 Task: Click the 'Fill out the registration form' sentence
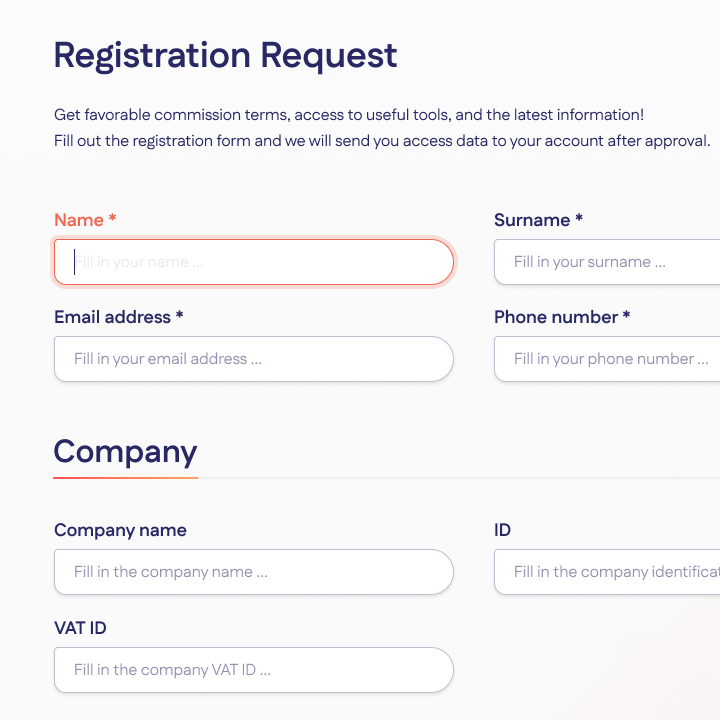point(382,140)
